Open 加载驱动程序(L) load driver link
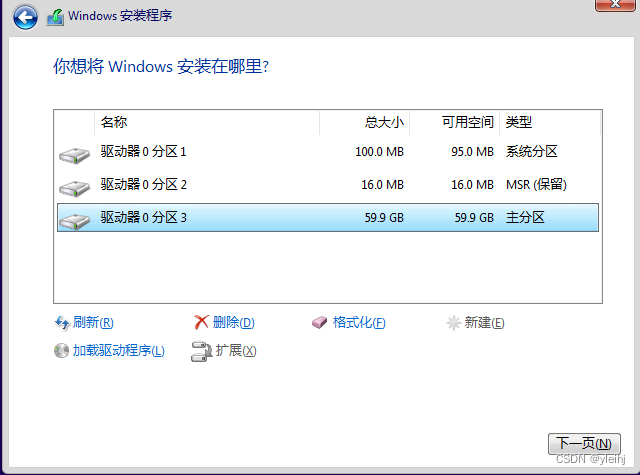640x475 pixels. [118, 351]
